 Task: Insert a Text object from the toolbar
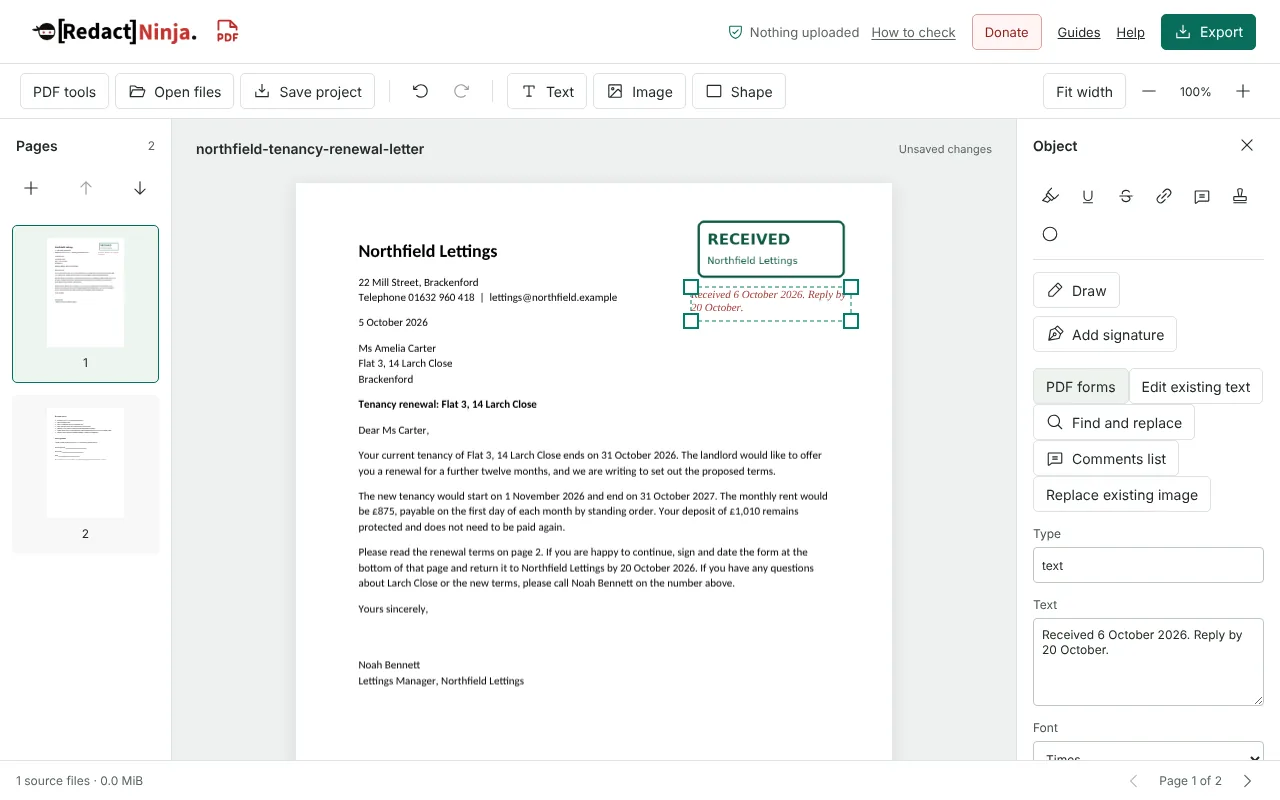(547, 91)
